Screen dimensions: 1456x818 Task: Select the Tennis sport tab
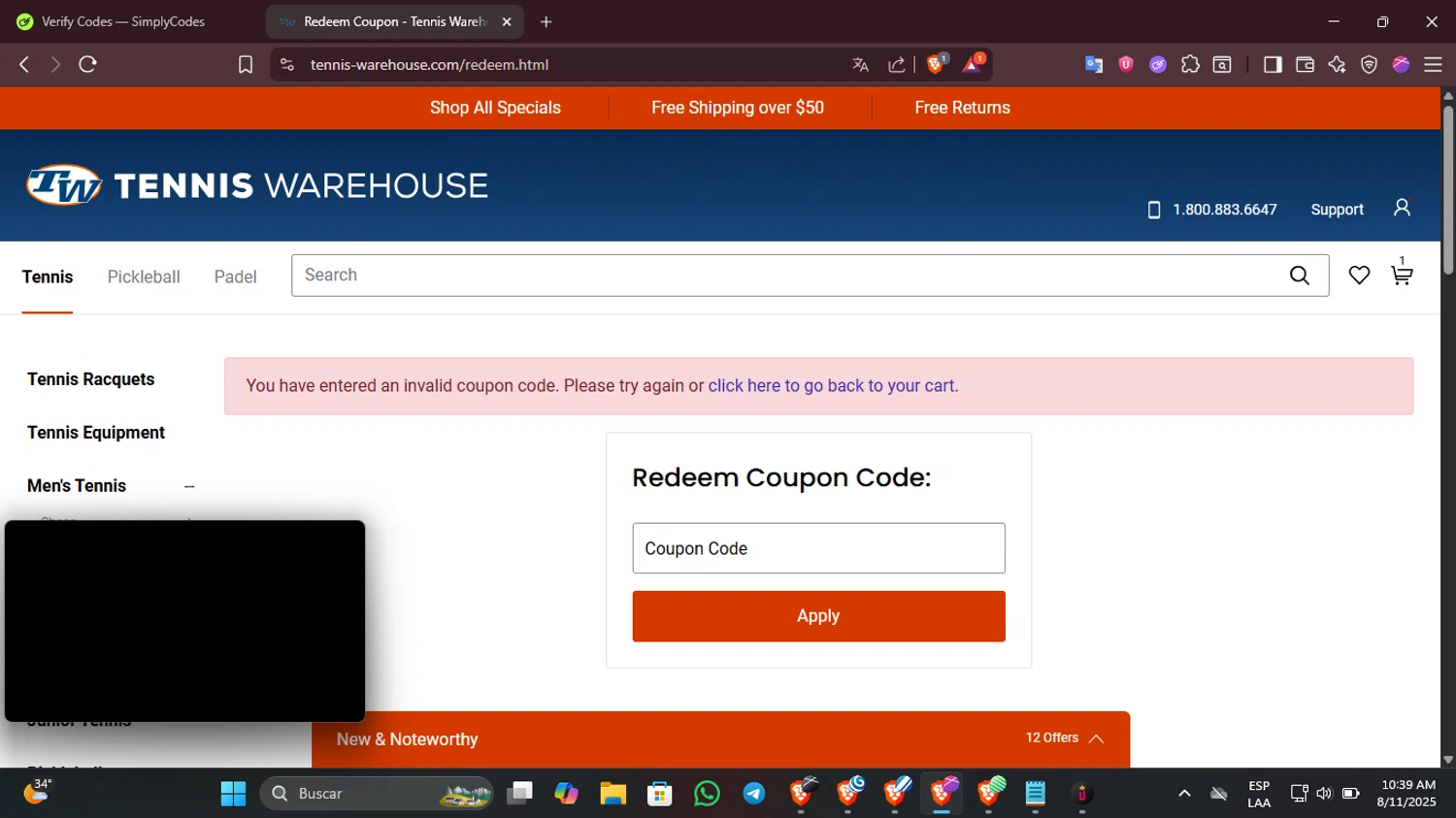click(x=48, y=277)
